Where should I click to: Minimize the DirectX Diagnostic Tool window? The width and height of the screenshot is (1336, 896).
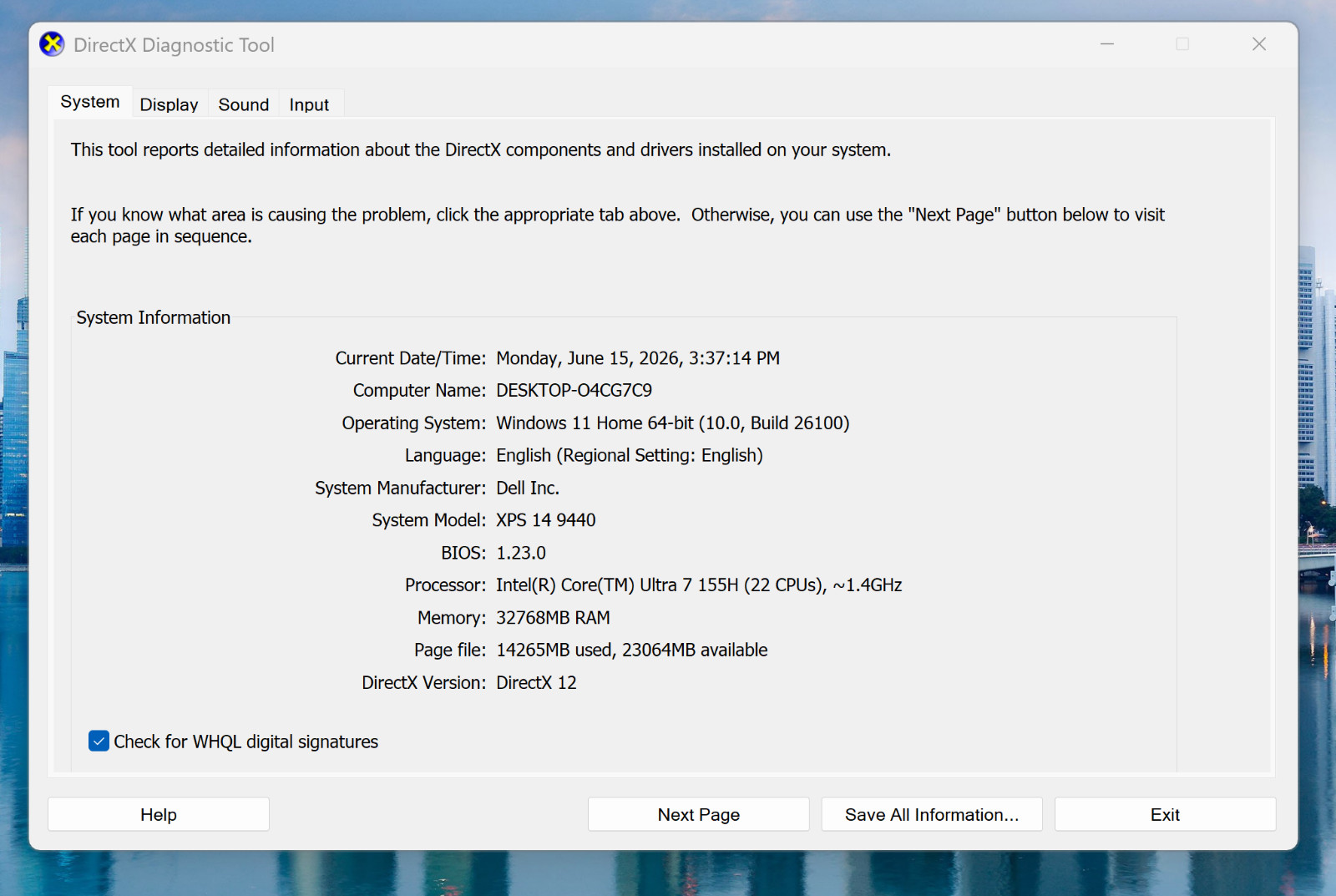pyautogui.click(x=1107, y=44)
